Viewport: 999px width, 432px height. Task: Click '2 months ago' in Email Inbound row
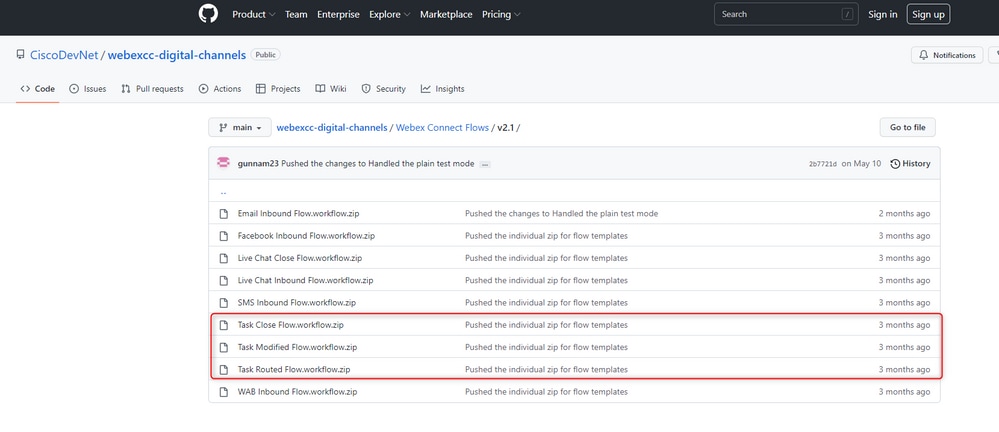(904, 213)
